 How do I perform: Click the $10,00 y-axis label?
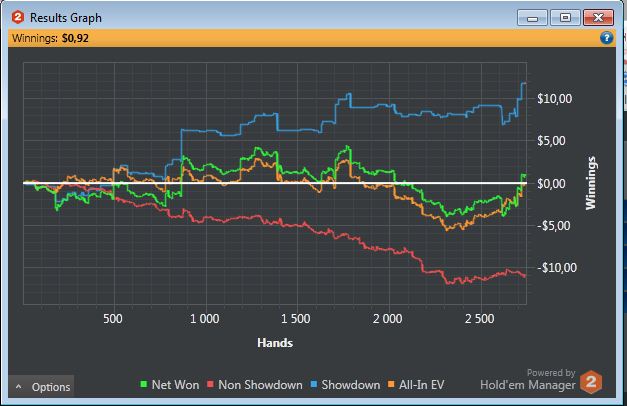(554, 99)
